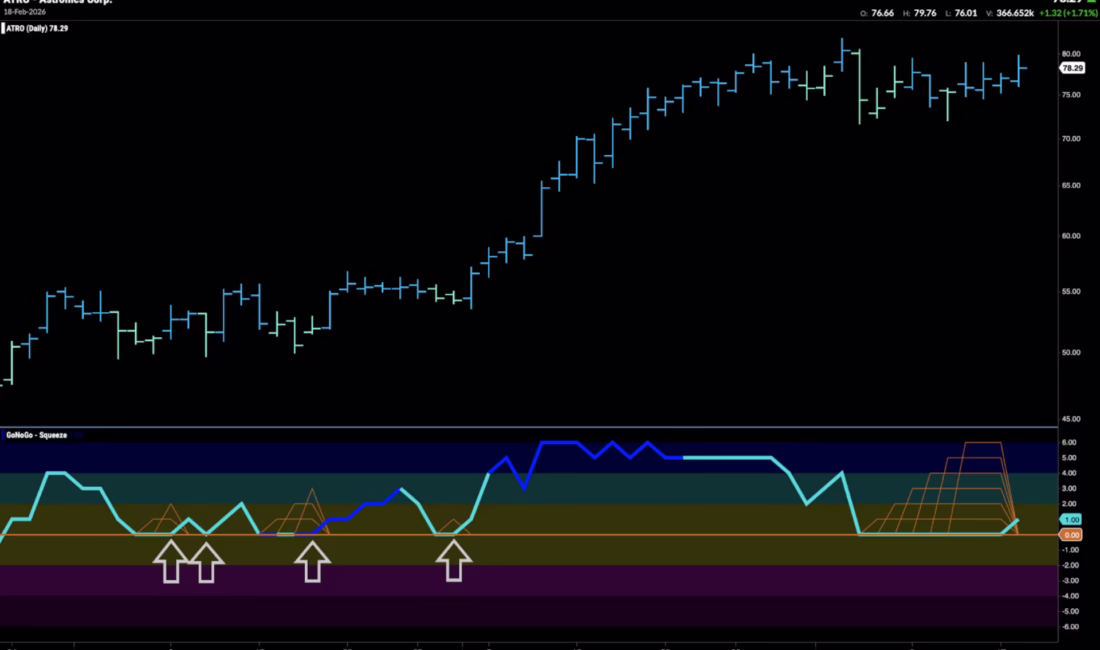Click the 80.00 price axis label
Viewport: 1100px width, 650px height.
coord(1070,54)
